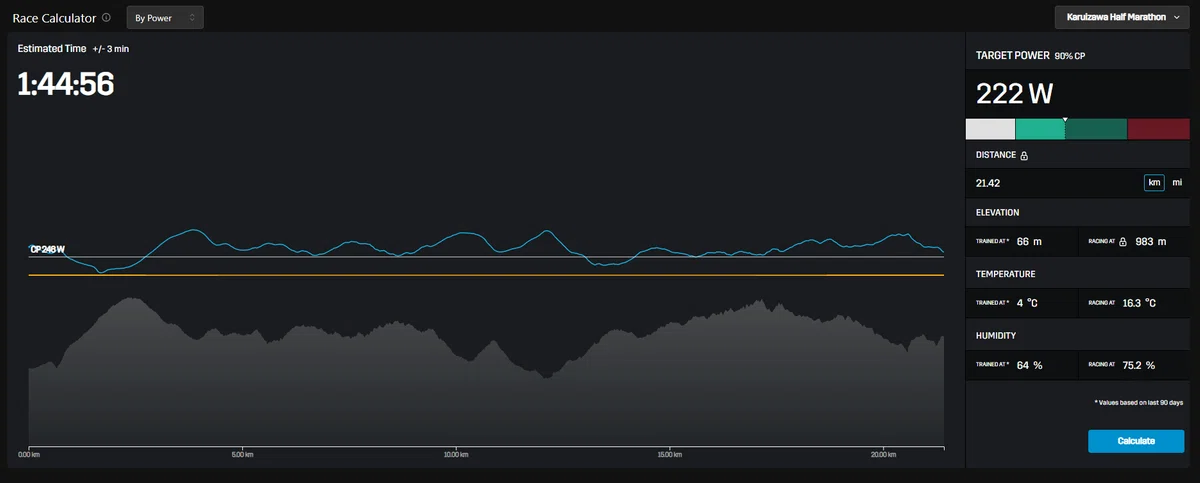Click the HUMIDITY section header

996,336
